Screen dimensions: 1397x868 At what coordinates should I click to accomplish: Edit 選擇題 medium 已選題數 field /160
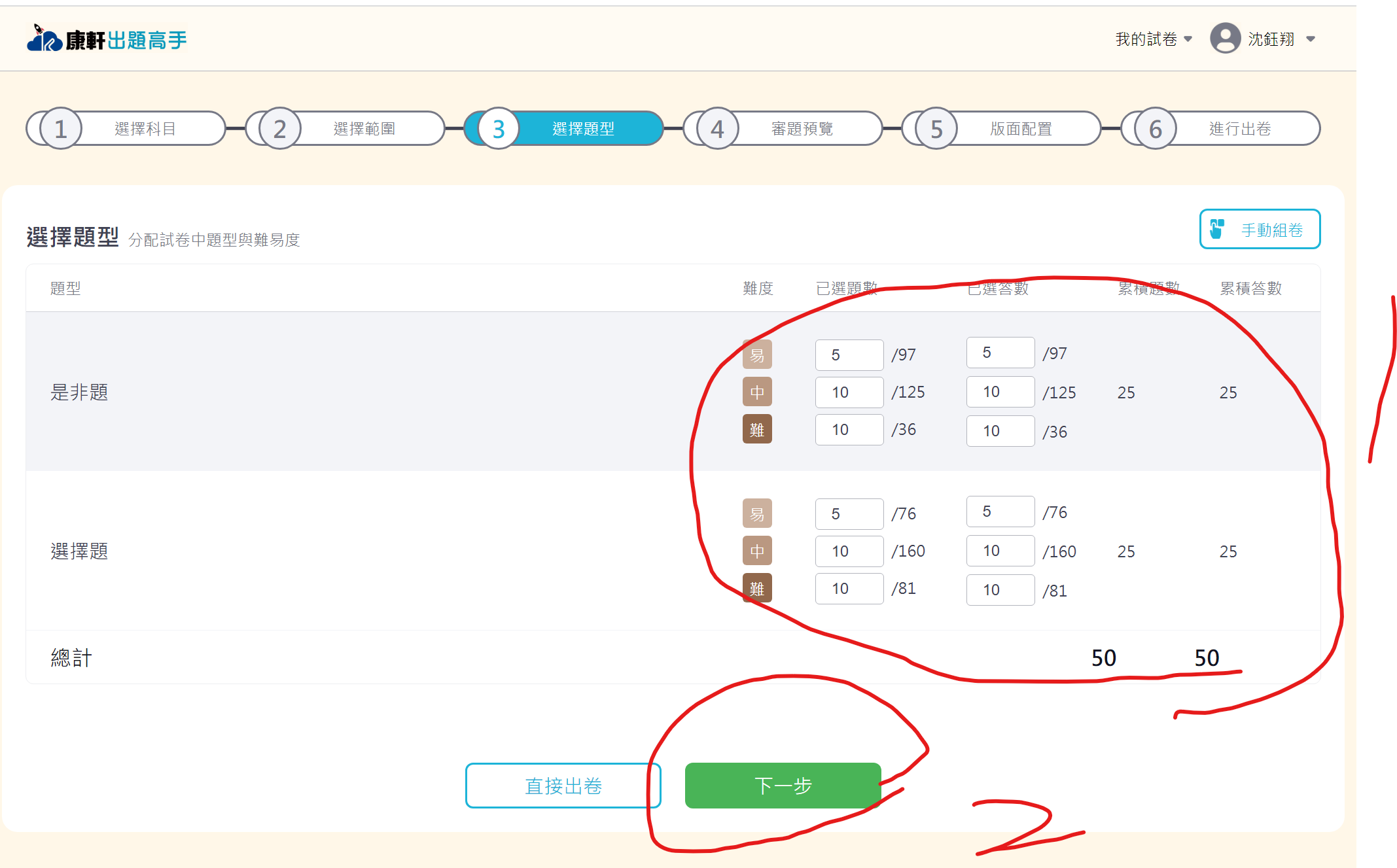pos(849,551)
